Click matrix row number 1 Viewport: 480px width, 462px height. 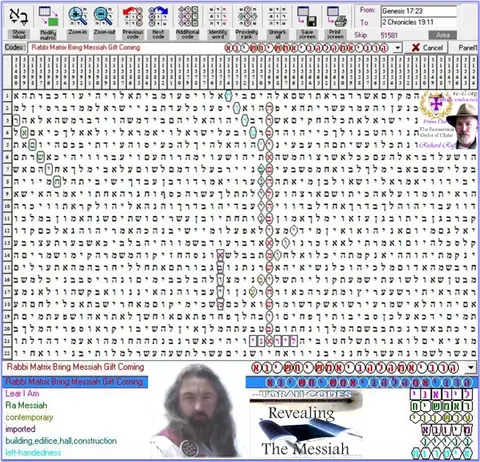point(7,96)
